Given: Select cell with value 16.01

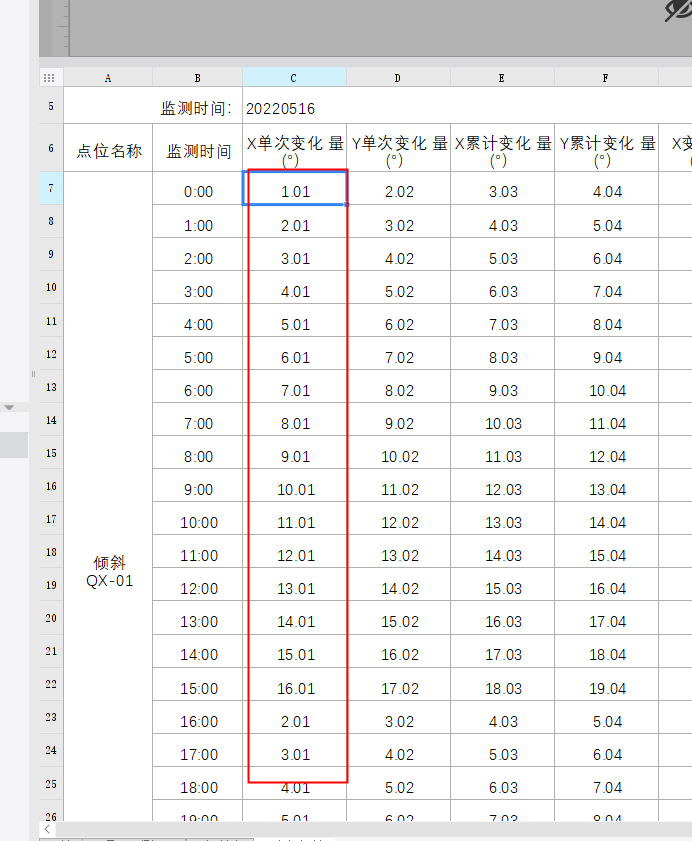Looking at the screenshot, I should click(x=295, y=688).
